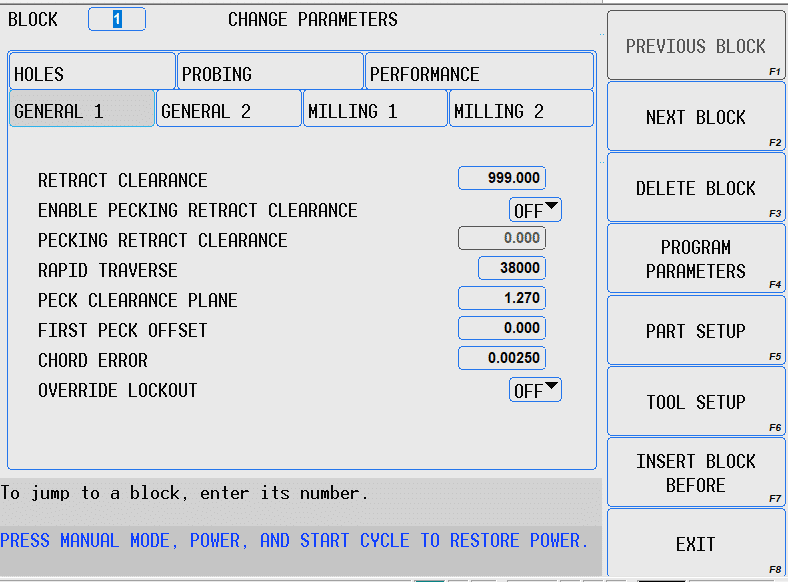788x582 pixels.
Task: Select the Milling 2 tab
Action: click(x=521, y=110)
